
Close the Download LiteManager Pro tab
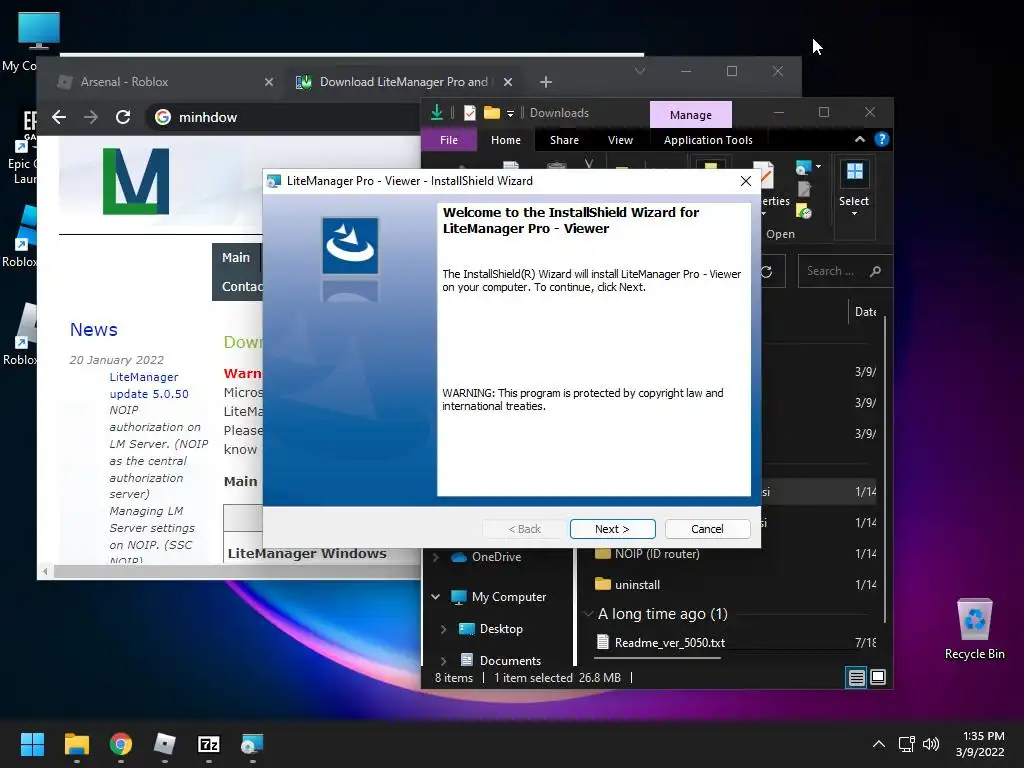508,82
